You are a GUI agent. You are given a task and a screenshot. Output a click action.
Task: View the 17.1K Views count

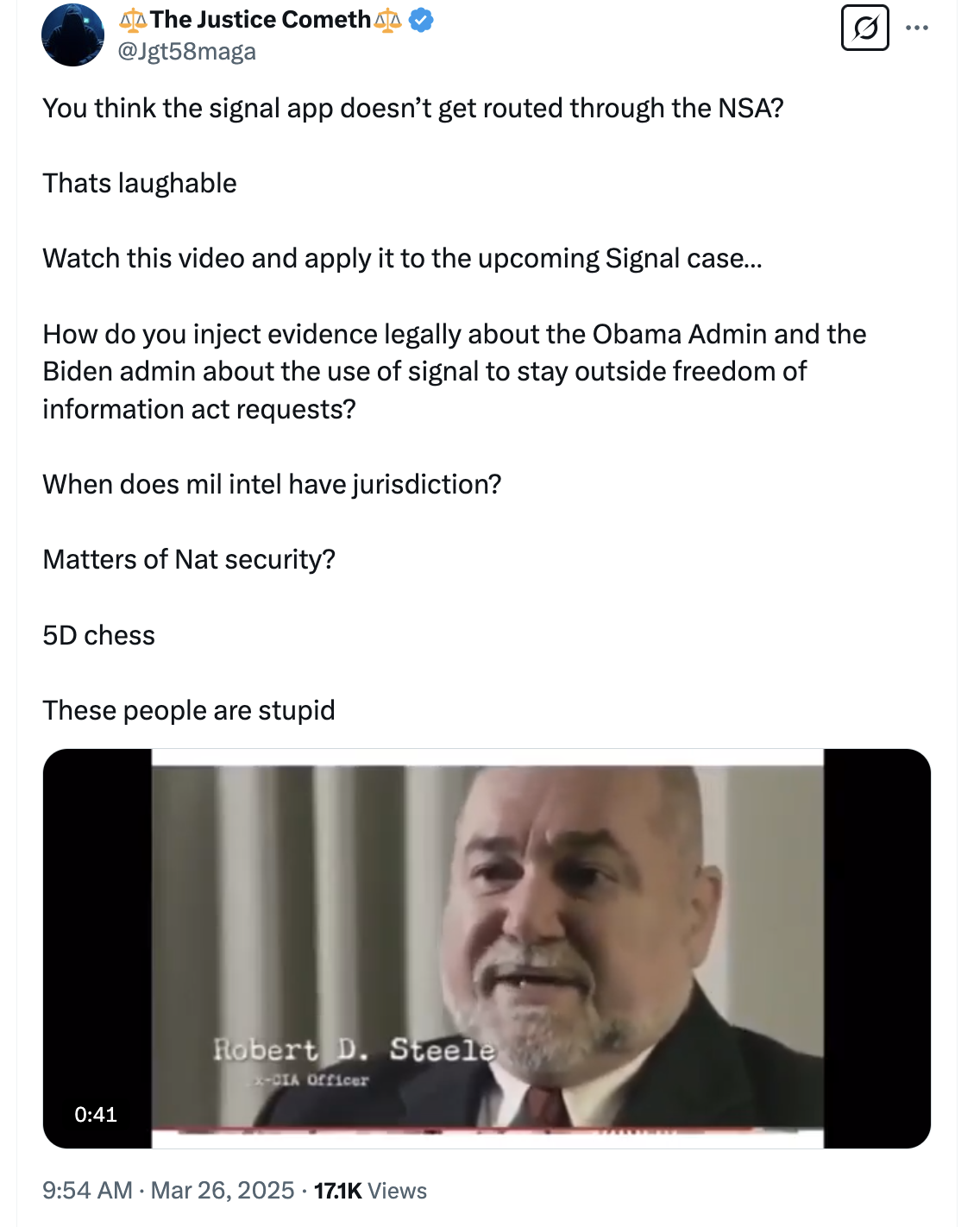pyautogui.click(x=370, y=1191)
